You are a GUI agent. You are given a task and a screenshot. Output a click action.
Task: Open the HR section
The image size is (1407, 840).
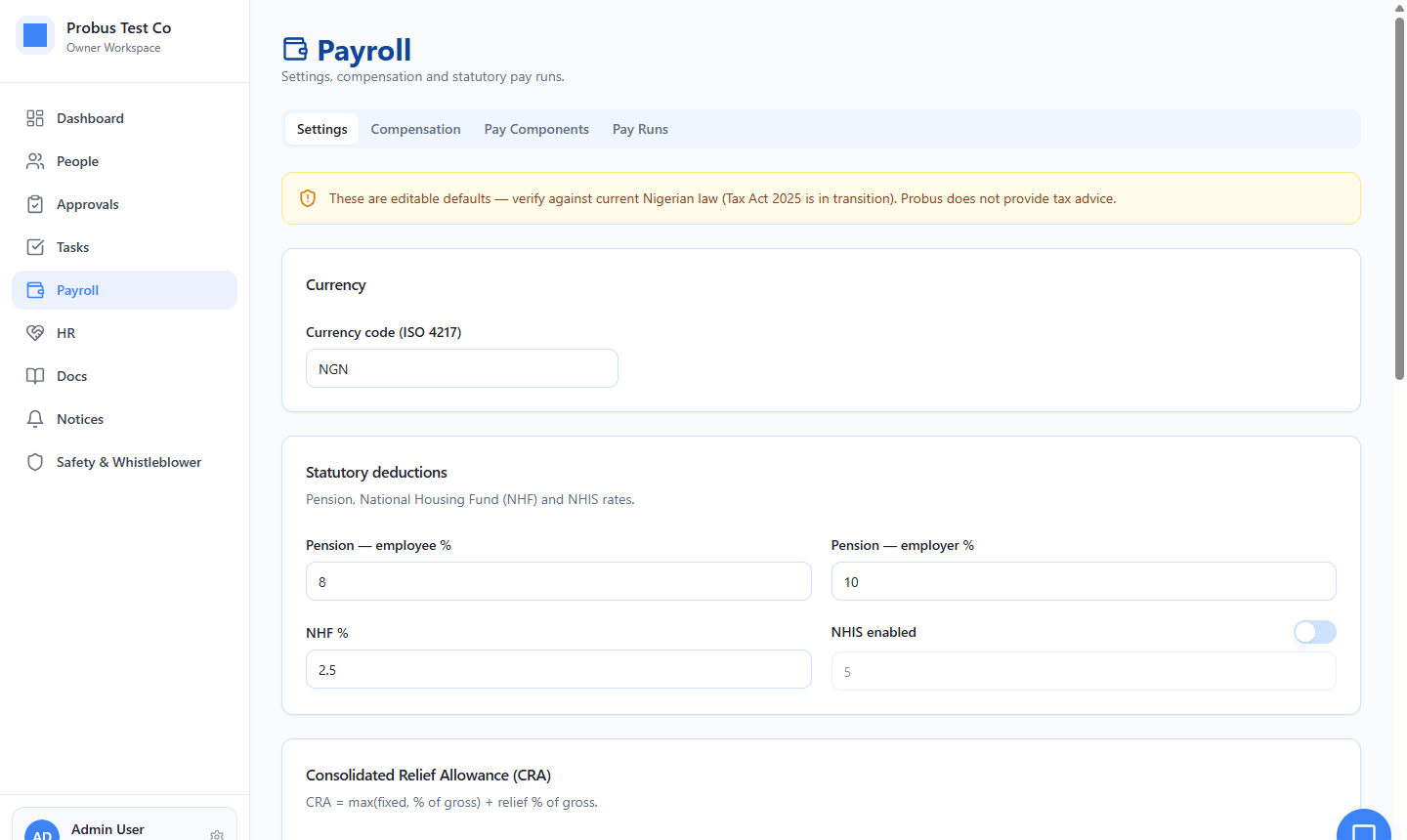tap(124, 333)
